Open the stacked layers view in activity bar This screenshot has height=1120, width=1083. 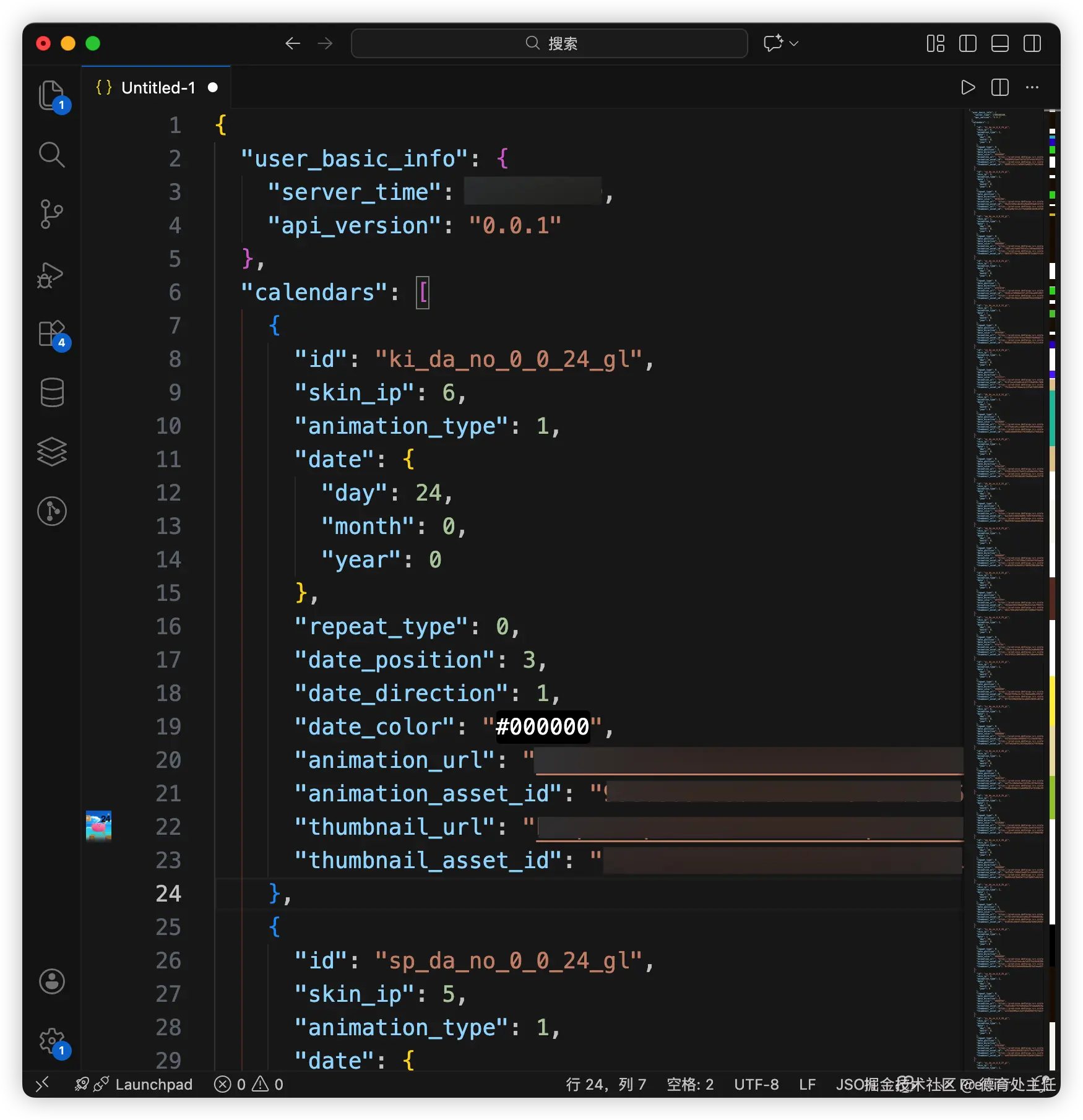(51, 452)
